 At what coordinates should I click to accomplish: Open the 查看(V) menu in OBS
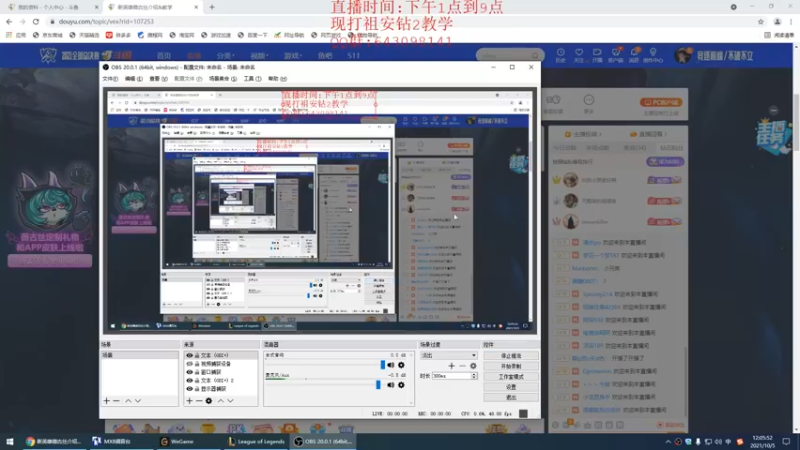click(158, 79)
